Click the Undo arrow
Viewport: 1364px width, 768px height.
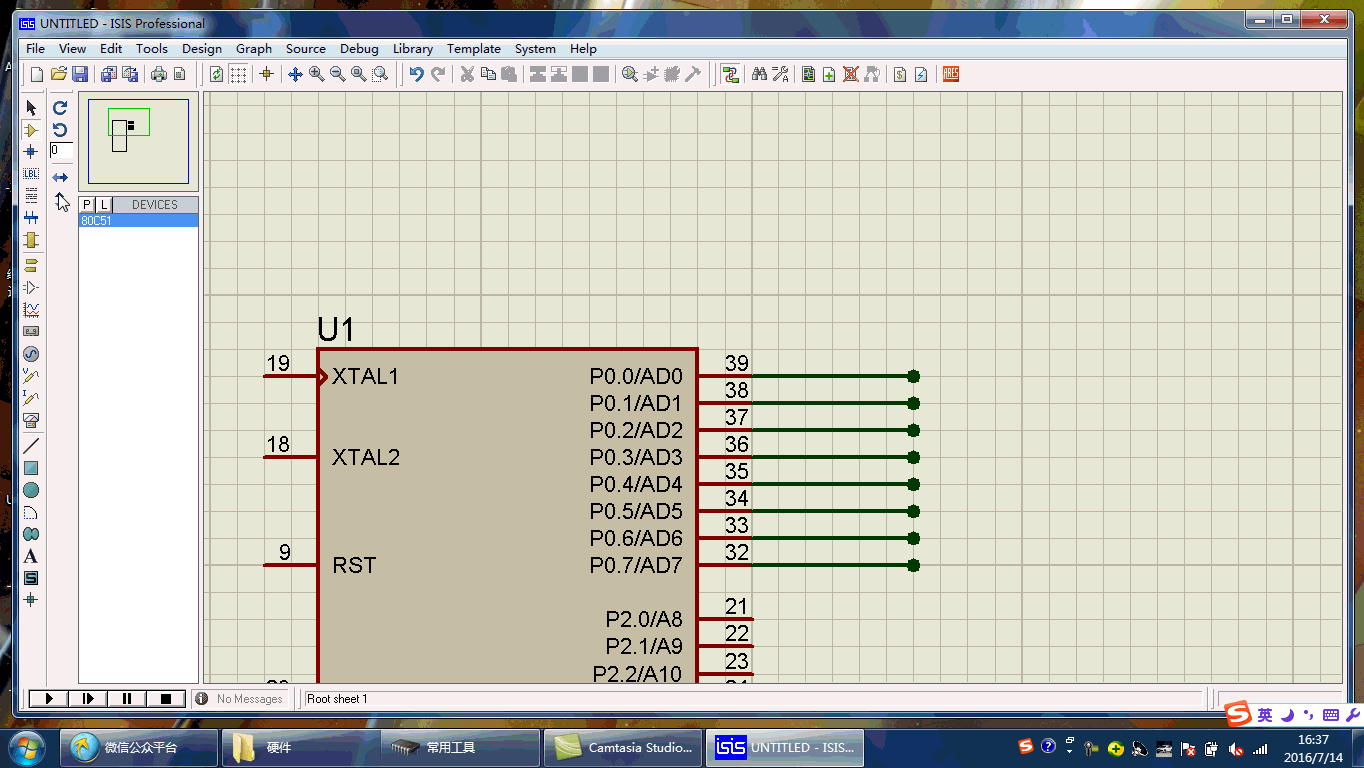pyautogui.click(x=417, y=74)
